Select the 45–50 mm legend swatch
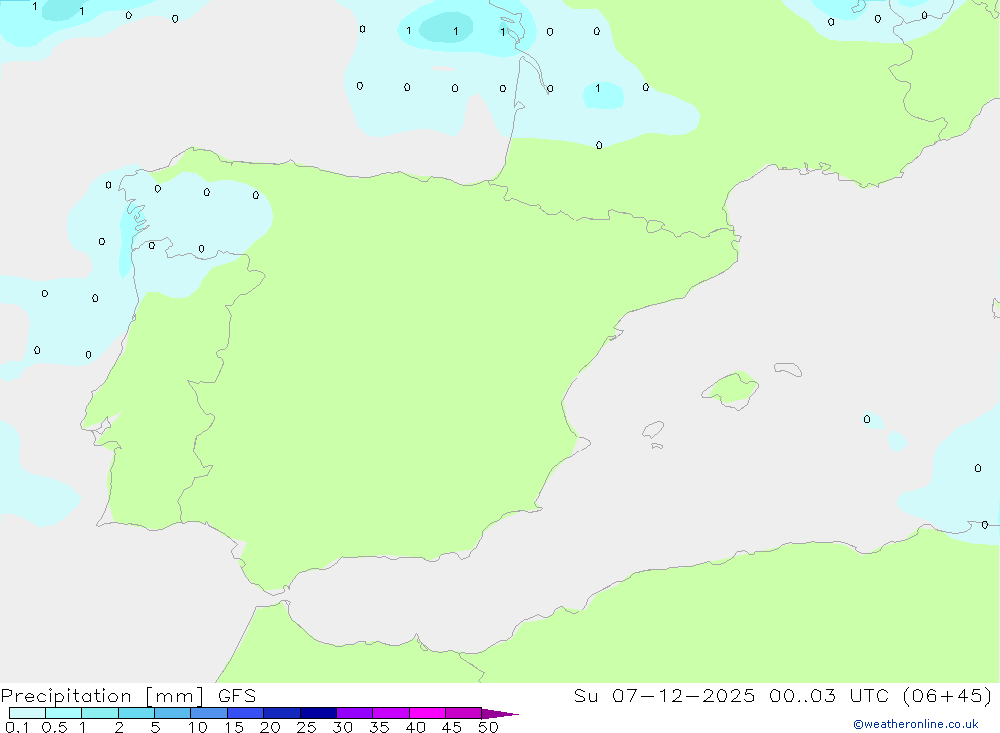Screen dimensions: 1000x733 464,713
